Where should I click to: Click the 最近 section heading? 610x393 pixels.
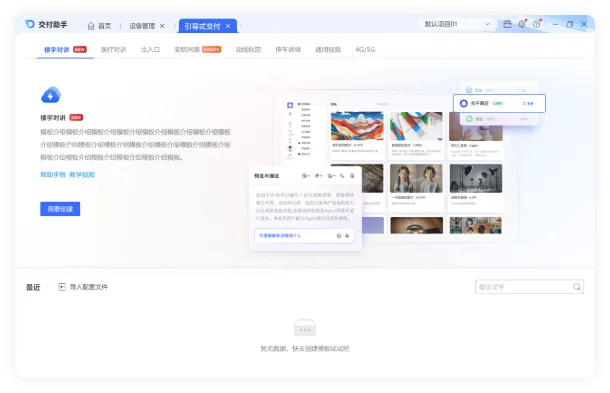coord(33,287)
